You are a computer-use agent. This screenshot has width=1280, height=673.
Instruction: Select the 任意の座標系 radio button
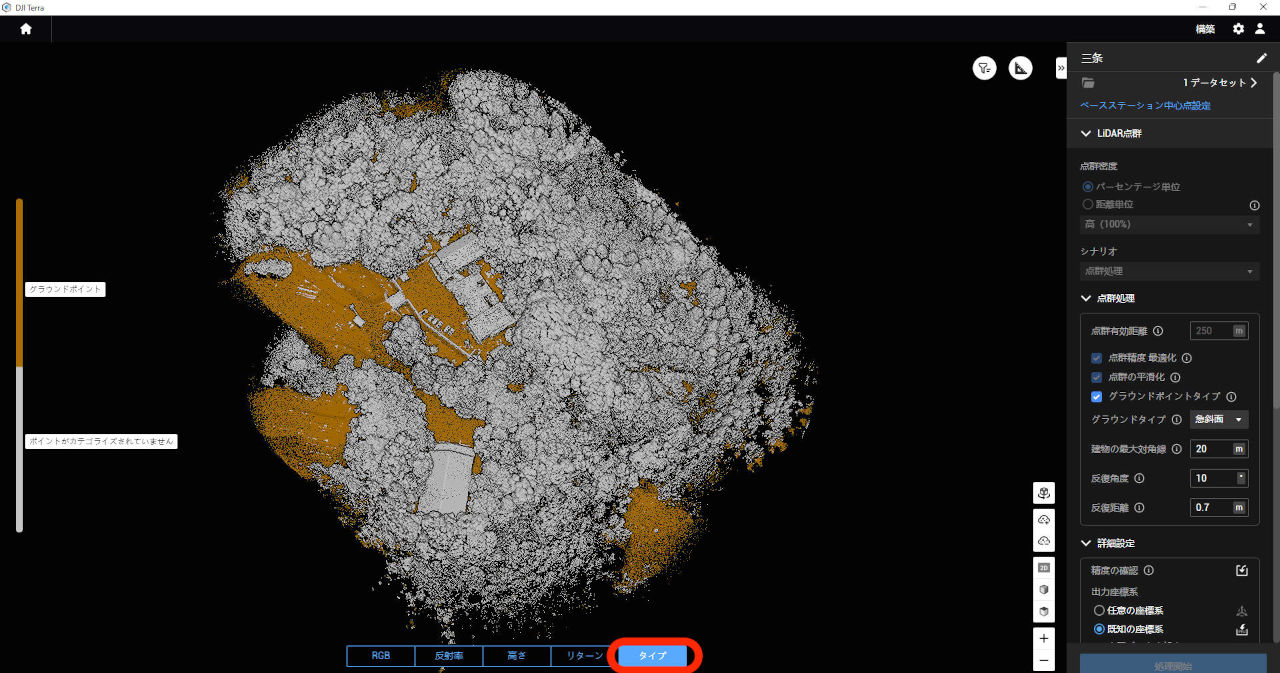(1099, 610)
